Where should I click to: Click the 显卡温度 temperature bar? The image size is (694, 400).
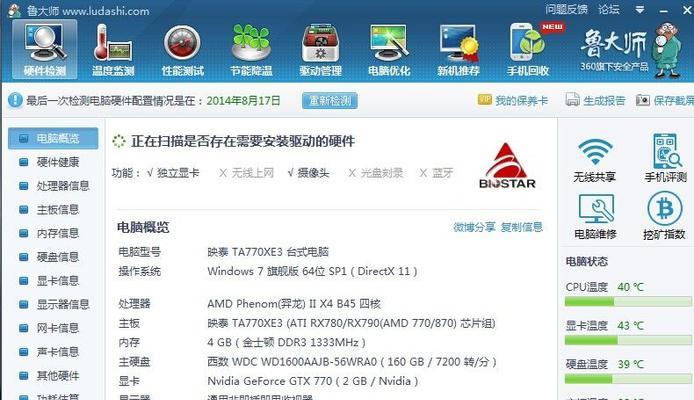point(628,340)
